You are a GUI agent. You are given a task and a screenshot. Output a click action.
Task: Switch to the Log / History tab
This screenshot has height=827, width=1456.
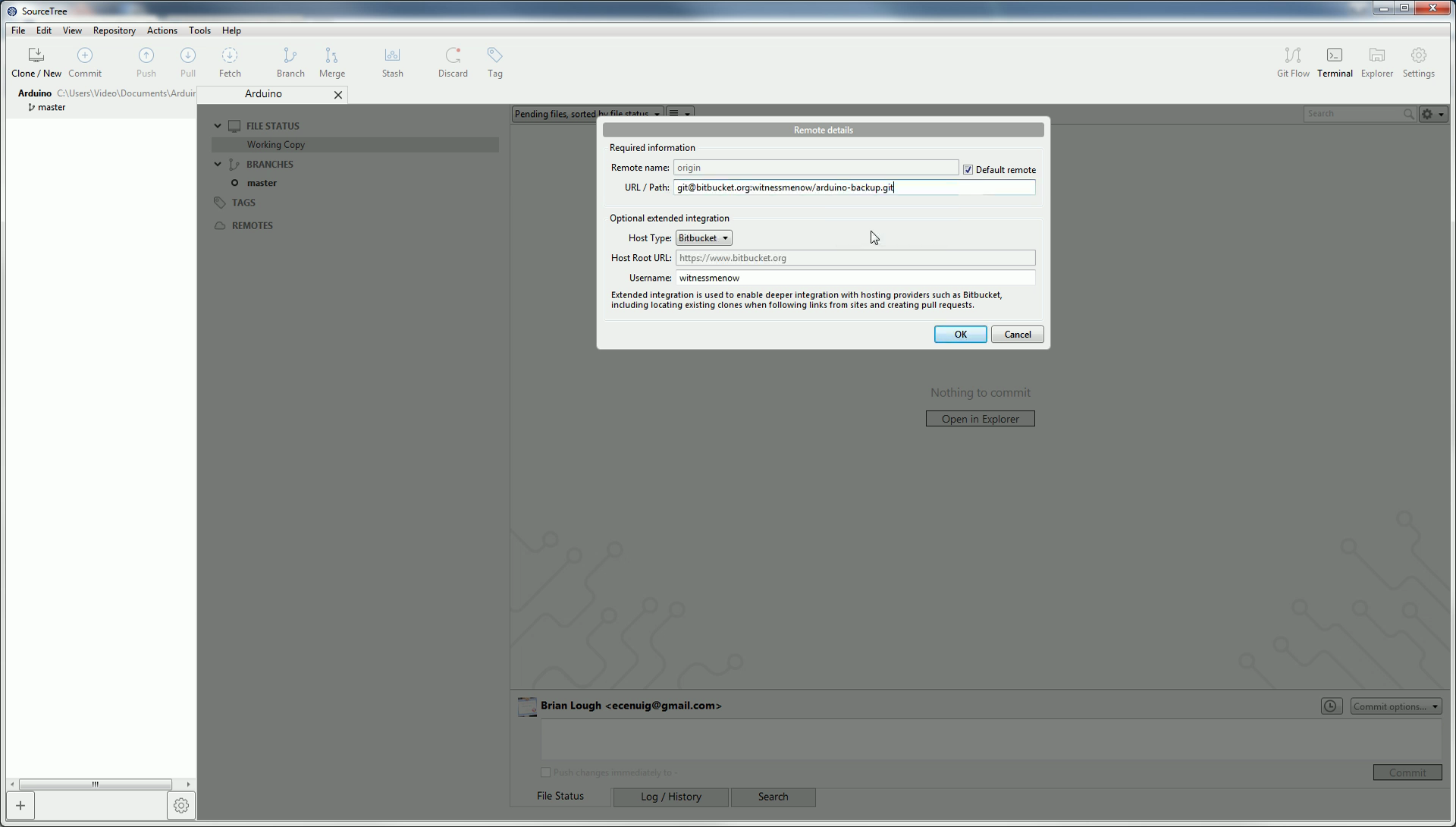tap(670, 797)
